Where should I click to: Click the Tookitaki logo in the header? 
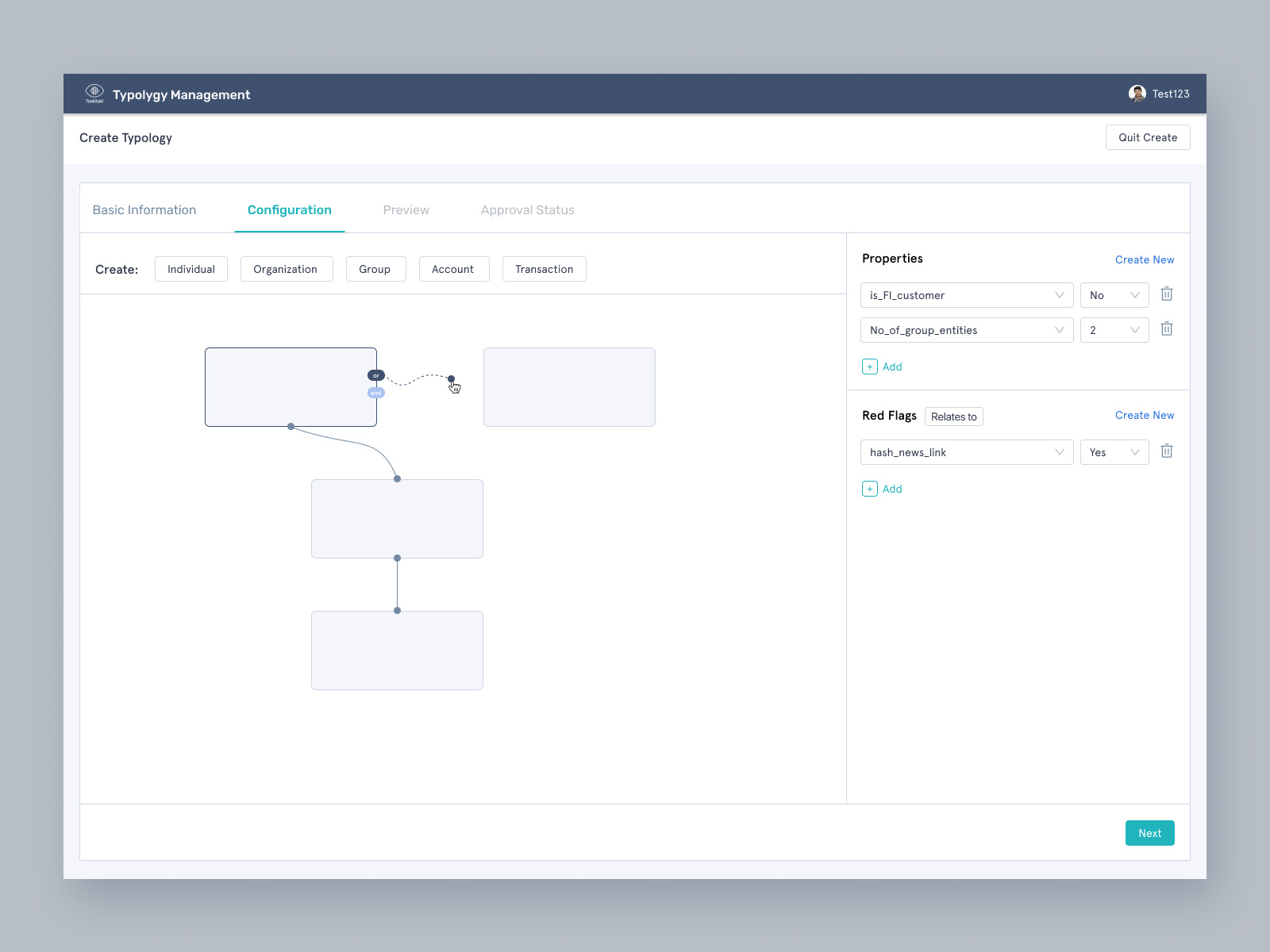tap(95, 94)
